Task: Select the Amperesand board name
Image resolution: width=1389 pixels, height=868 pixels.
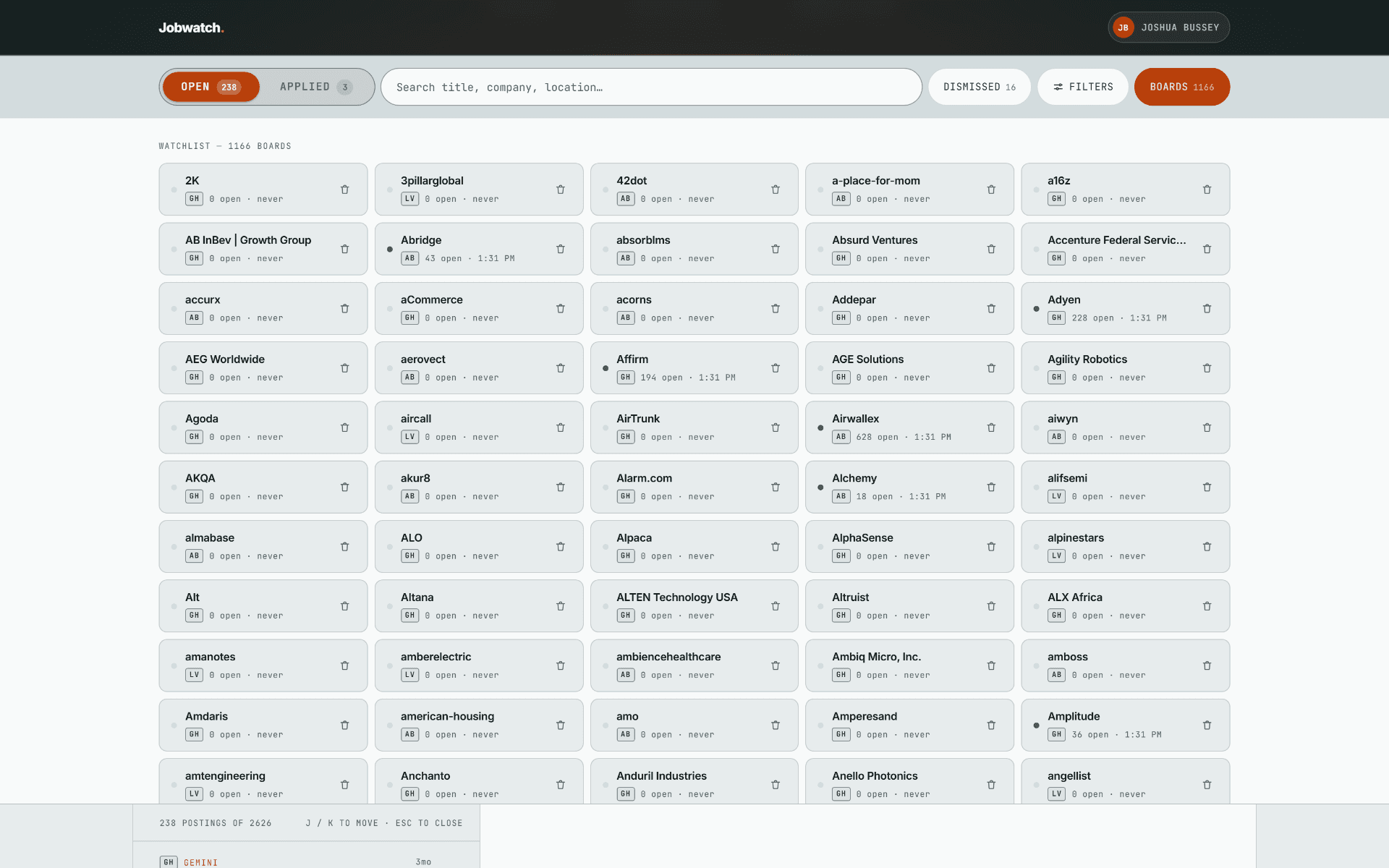Action: coord(865,716)
